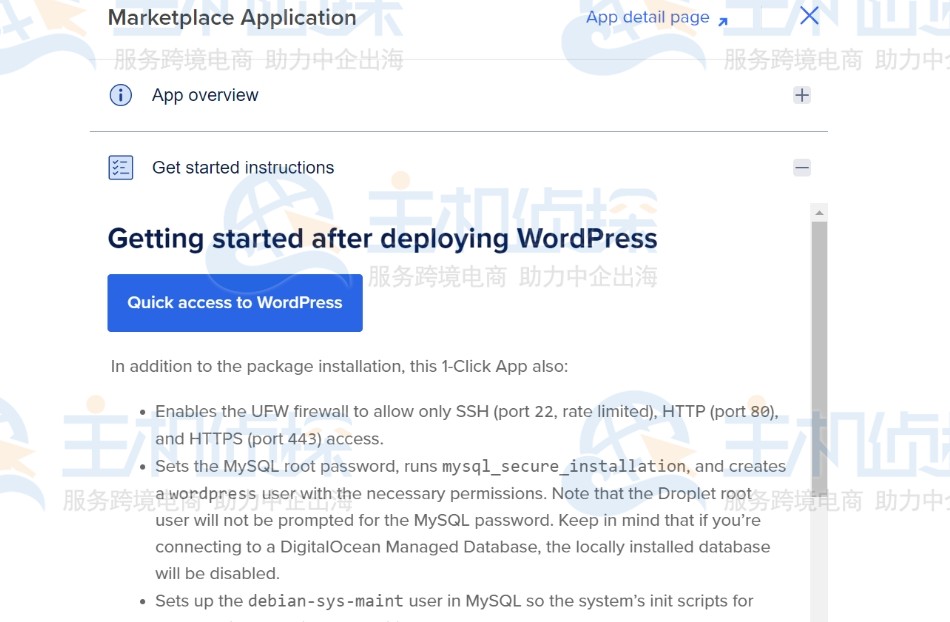Click the Getting started after deploying WordPress heading
This screenshot has height=622, width=950.
pos(382,239)
